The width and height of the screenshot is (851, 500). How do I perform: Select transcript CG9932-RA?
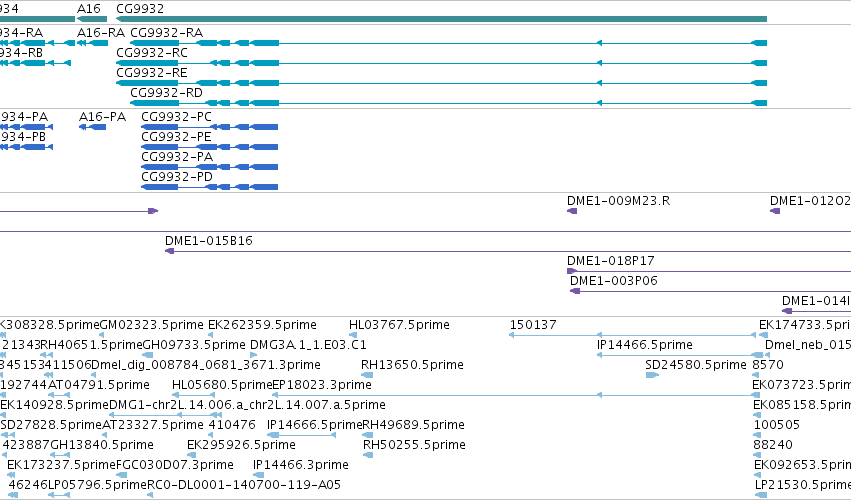[x=448, y=43]
